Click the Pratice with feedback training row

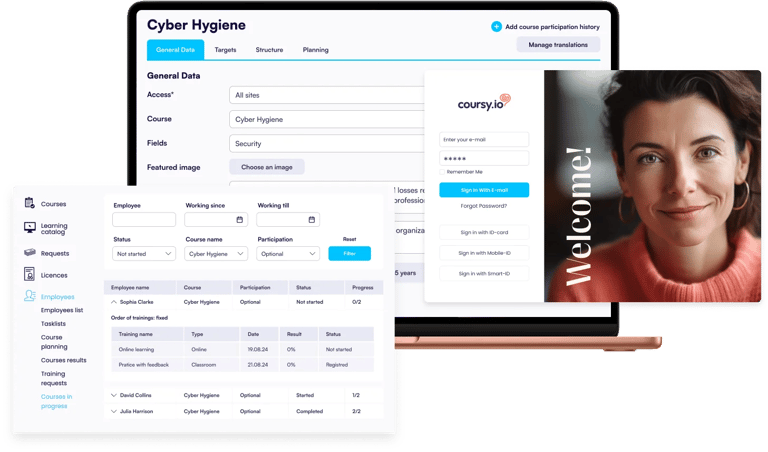(x=242, y=364)
